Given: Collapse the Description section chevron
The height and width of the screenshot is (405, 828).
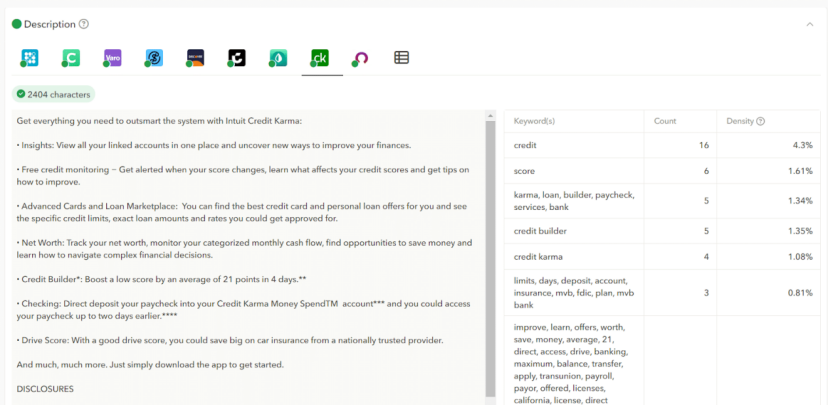Looking at the screenshot, I should (x=809, y=24).
